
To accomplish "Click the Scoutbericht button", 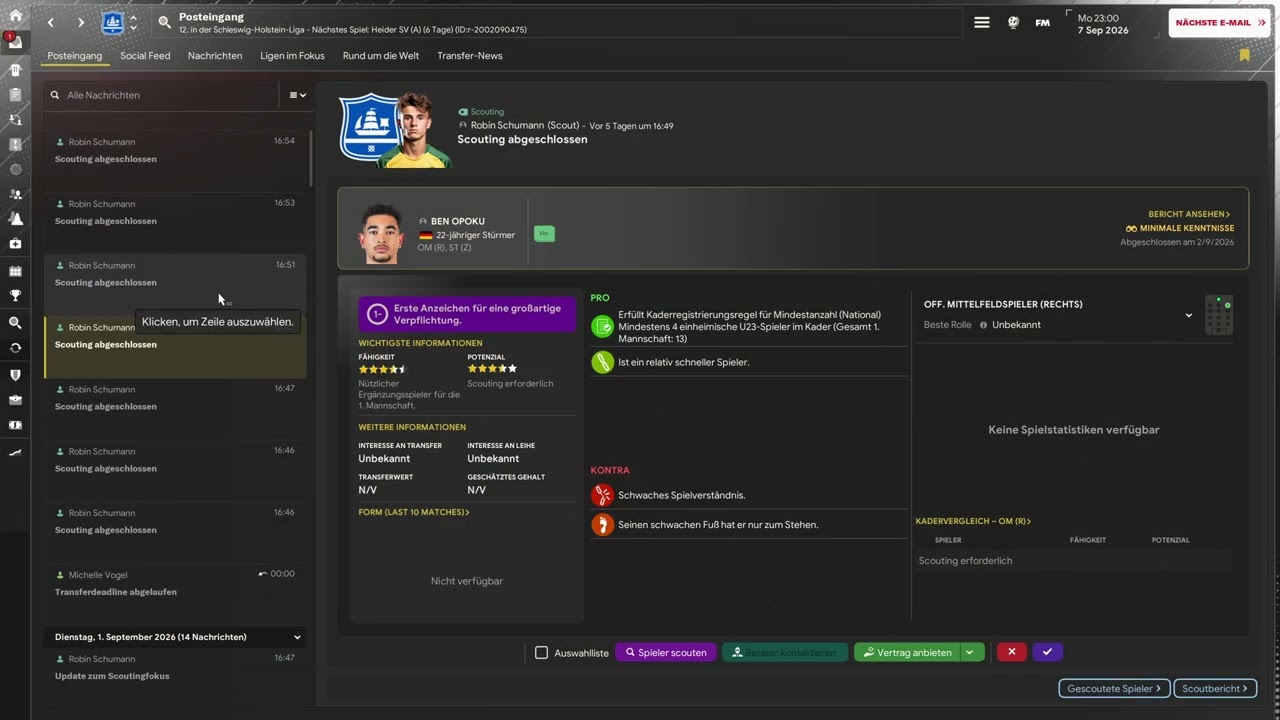I will pyautogui.click(x=1215, y=688).
